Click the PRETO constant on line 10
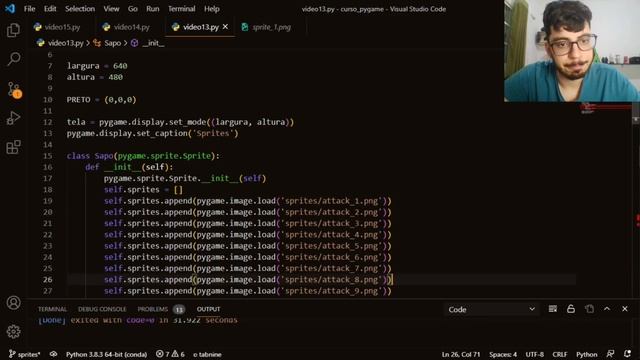The width and height of the screenshot is (640, 360). (78, 100)
